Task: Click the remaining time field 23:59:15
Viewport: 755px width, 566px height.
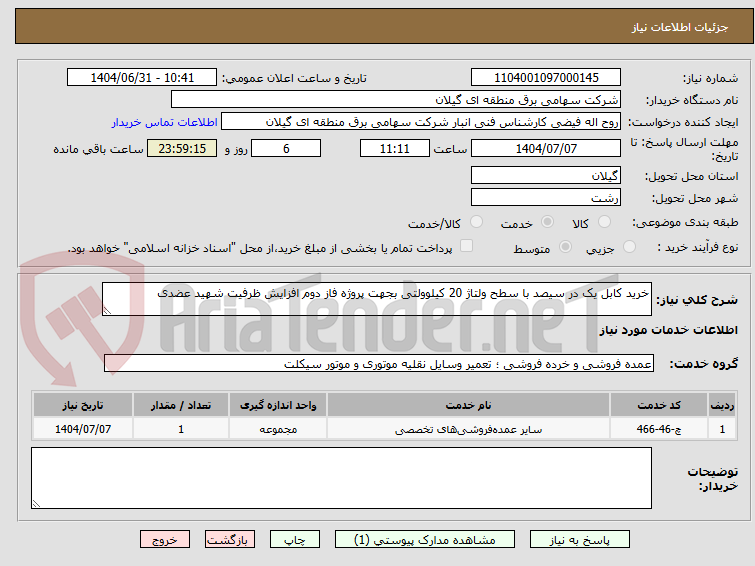Action: (x=182, y=148)
